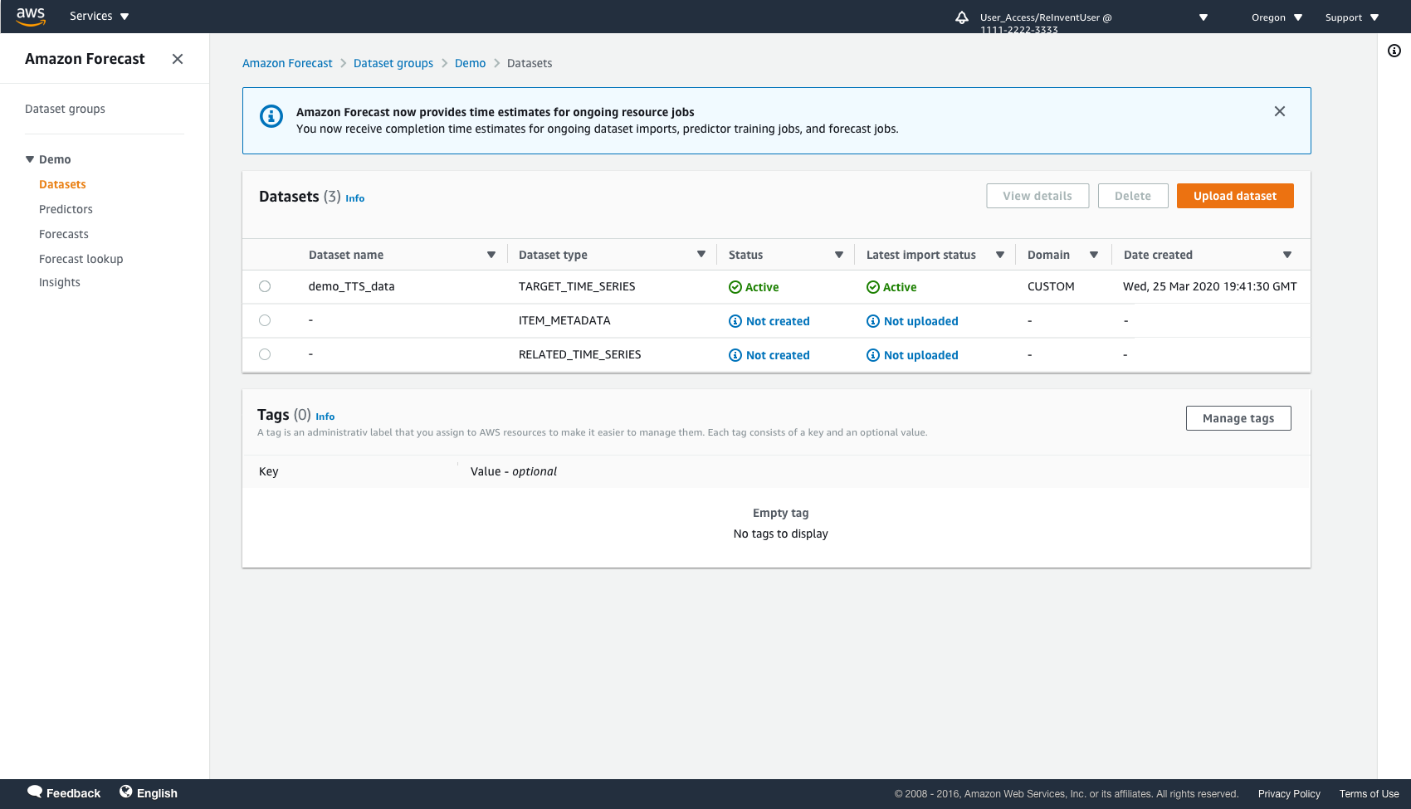Open the help info panel icon at right edge
The image size is (1411, 809).
point(1394,51)
